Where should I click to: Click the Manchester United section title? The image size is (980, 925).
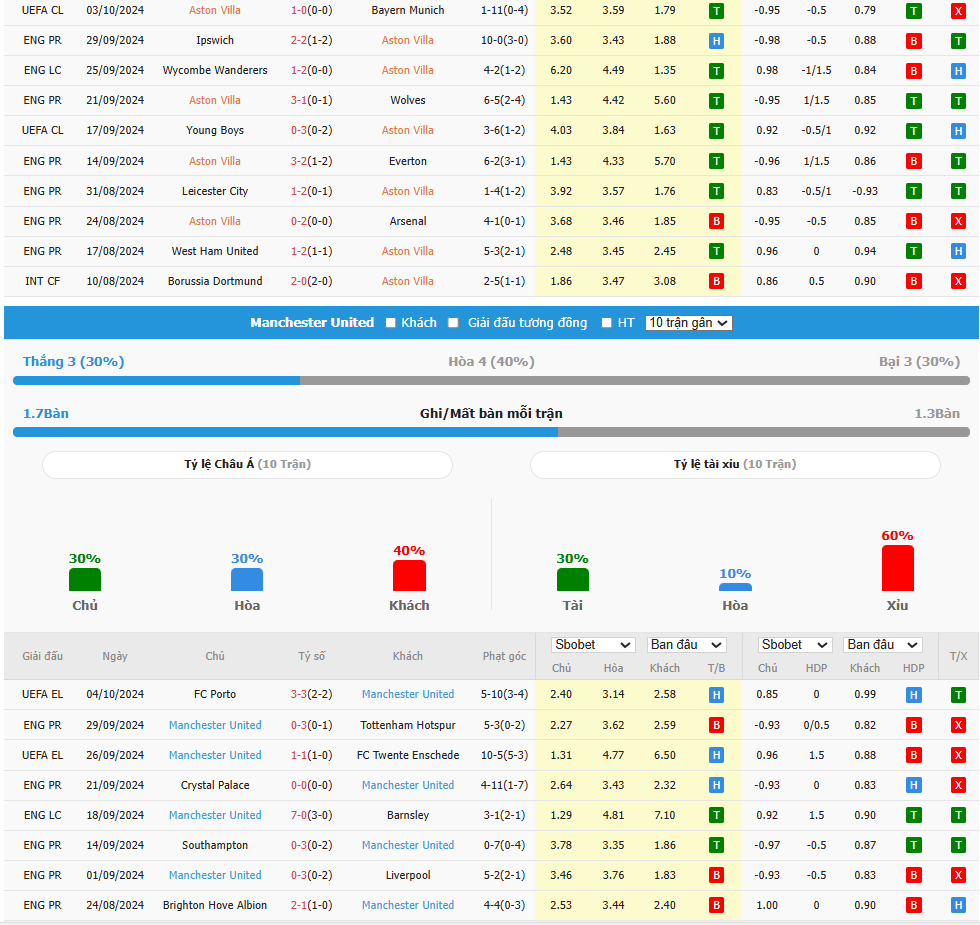[x=312, y=323]
